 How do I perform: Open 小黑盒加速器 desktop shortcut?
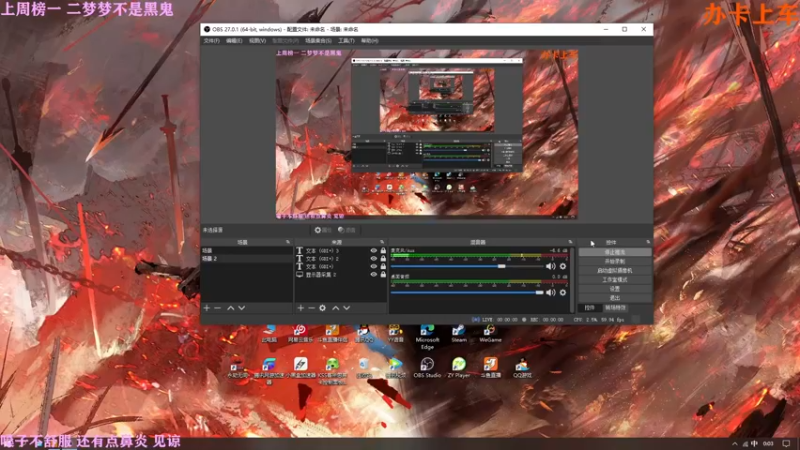coord(301,367)
